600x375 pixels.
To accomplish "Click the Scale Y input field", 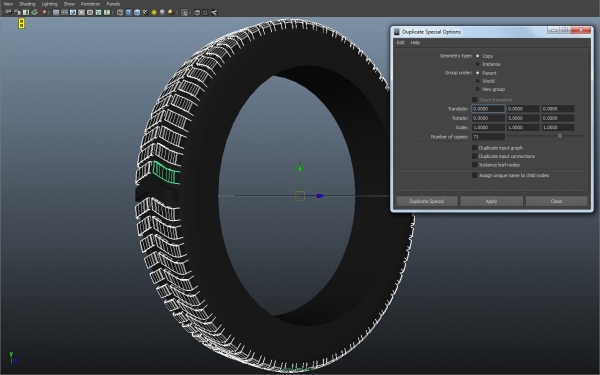I will pyautogui.click(x=523, y=127).
